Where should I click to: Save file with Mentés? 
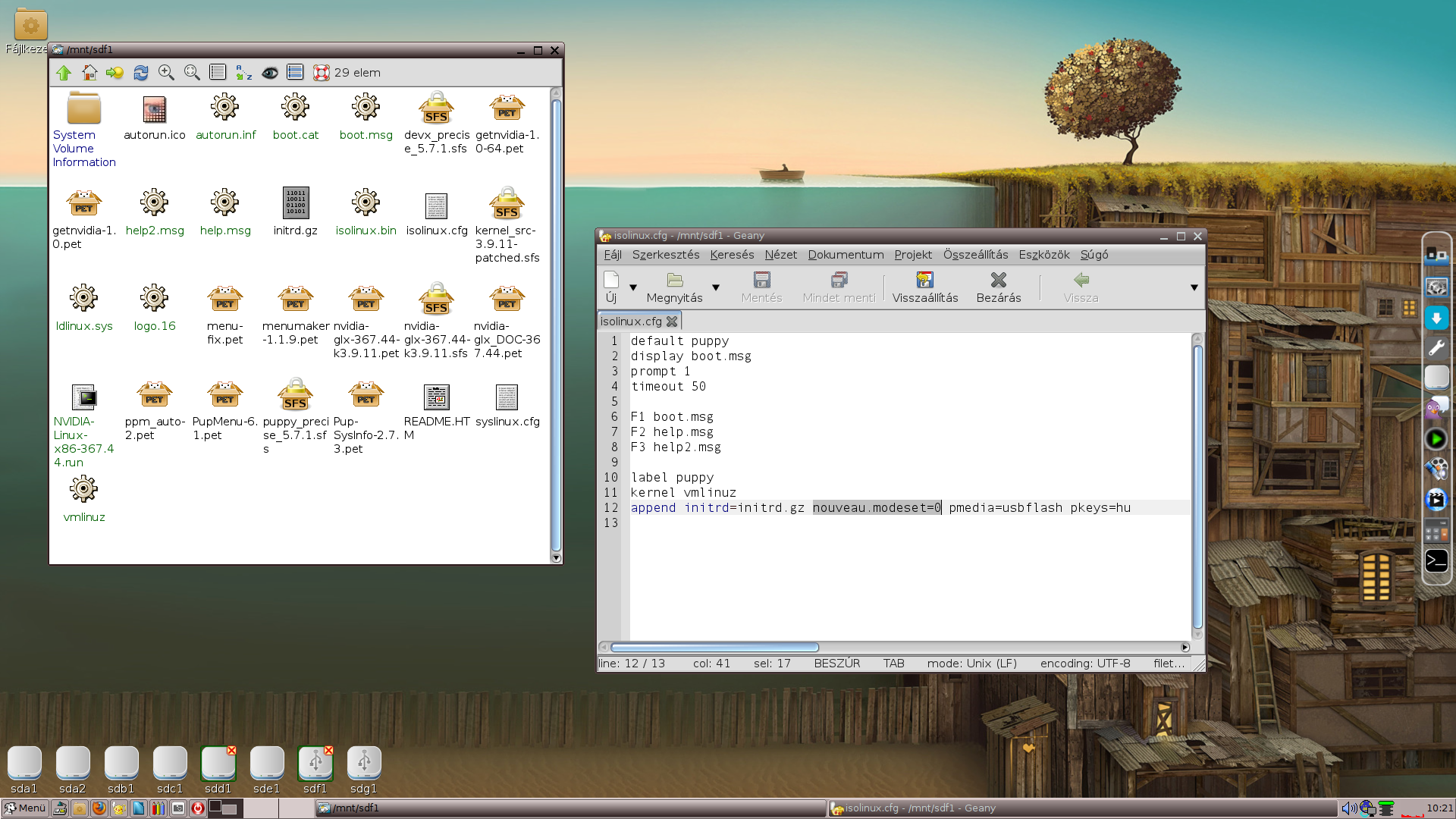pos(761,287)
